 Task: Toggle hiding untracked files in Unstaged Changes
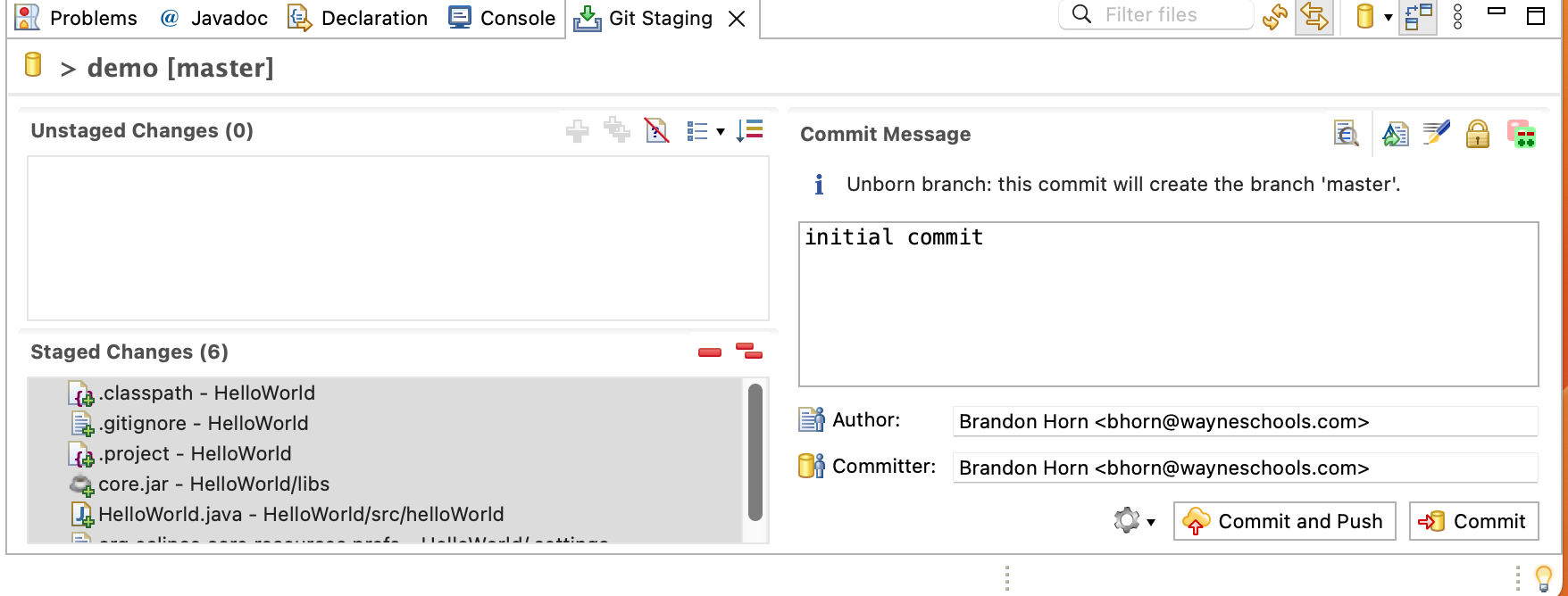tap(657, 131)
